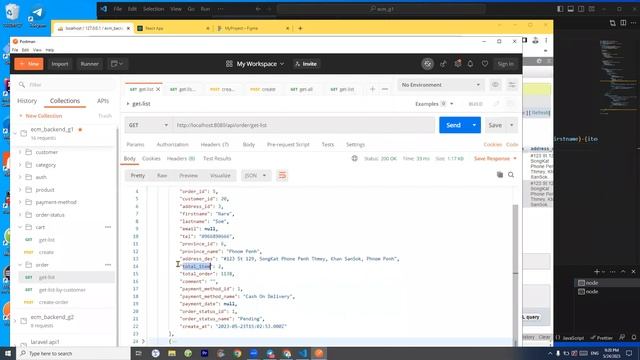
Task: Open the Save Response dropdown
Action: tap(495, 158)
